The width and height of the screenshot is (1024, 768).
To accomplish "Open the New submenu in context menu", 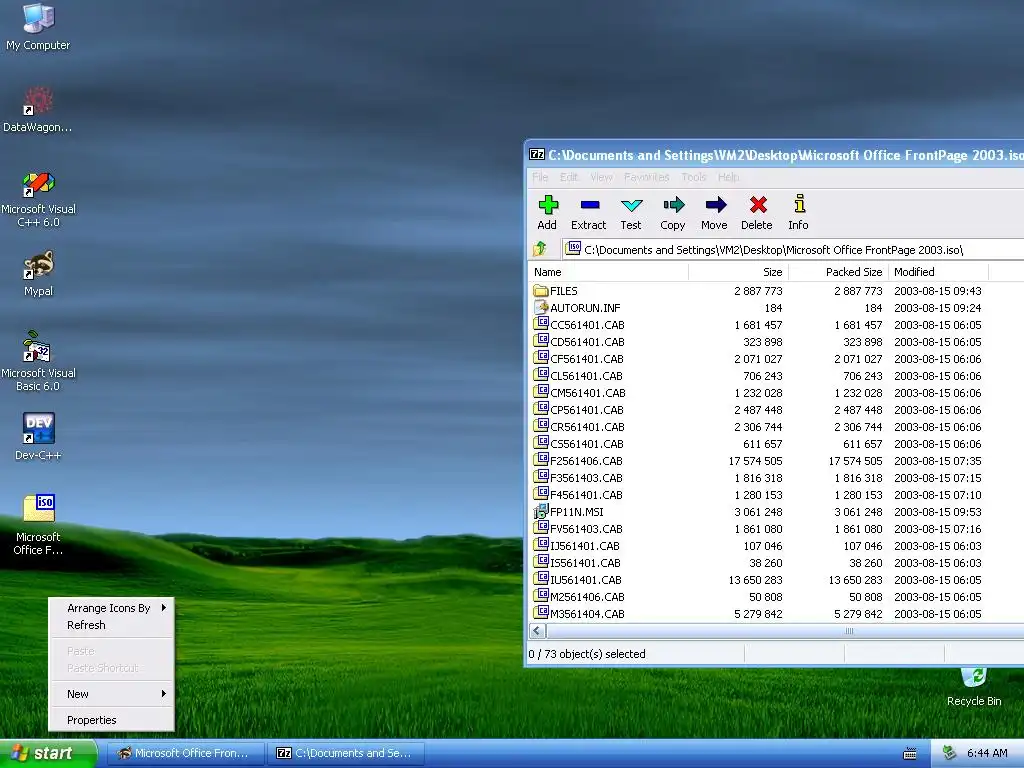I will [x=111, y=694].
